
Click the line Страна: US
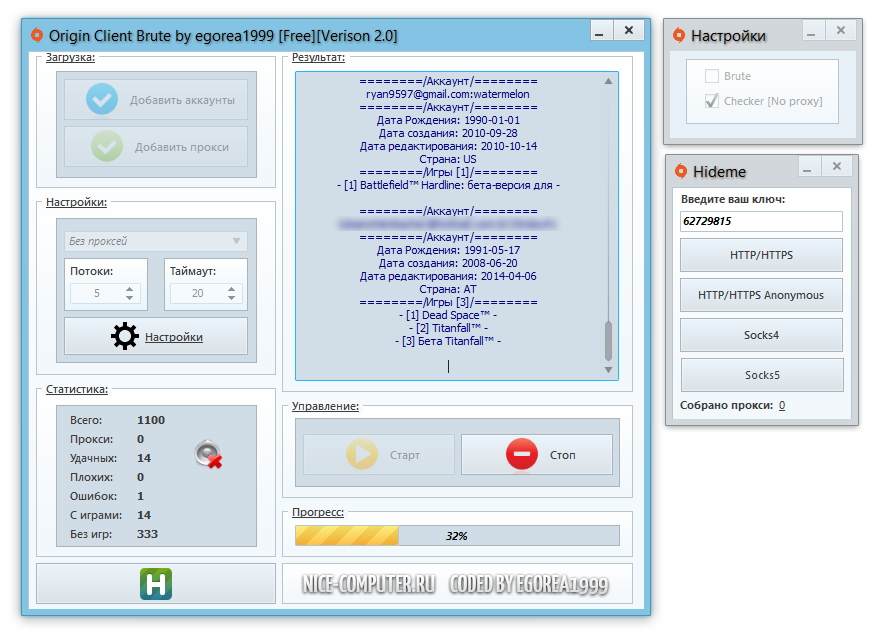coord(448,159)
